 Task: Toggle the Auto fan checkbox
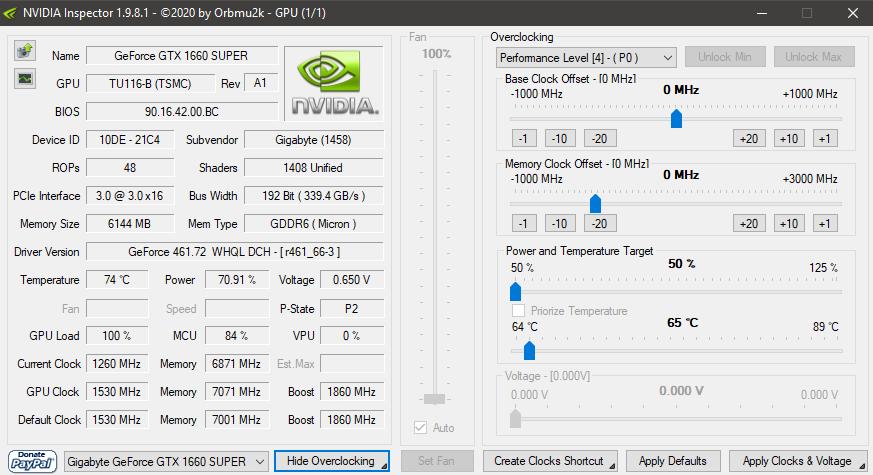[x=420, y=428]
